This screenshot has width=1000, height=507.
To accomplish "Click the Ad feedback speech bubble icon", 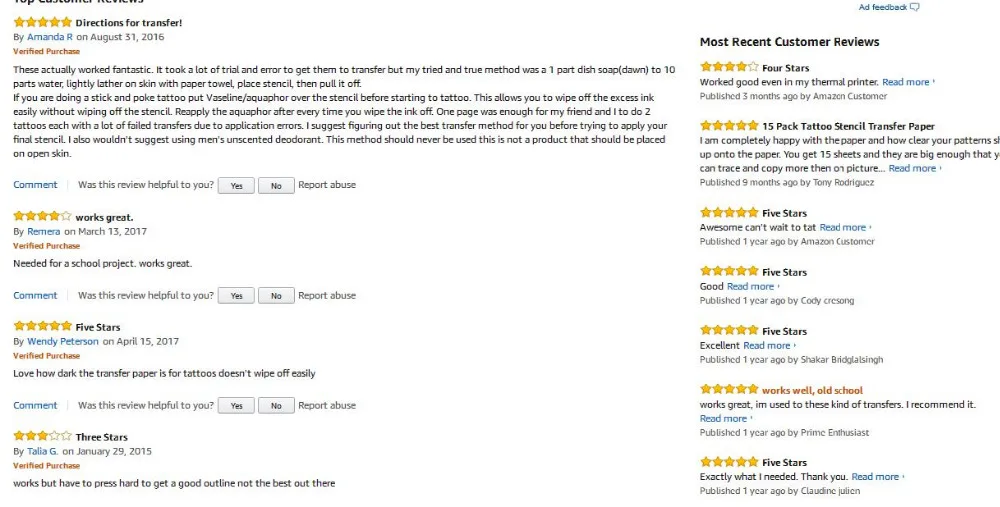I will click(x=915, y=8).
